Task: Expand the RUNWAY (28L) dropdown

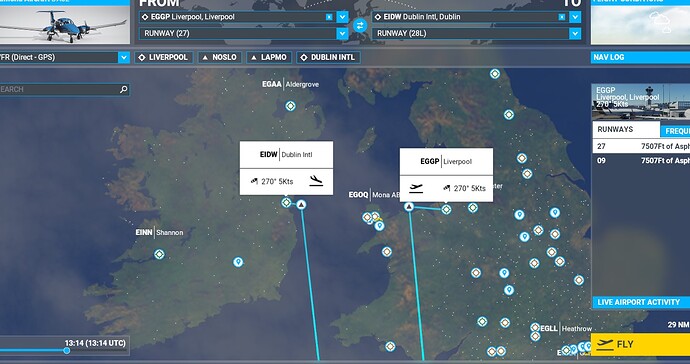Action: [x=575, y=33]
